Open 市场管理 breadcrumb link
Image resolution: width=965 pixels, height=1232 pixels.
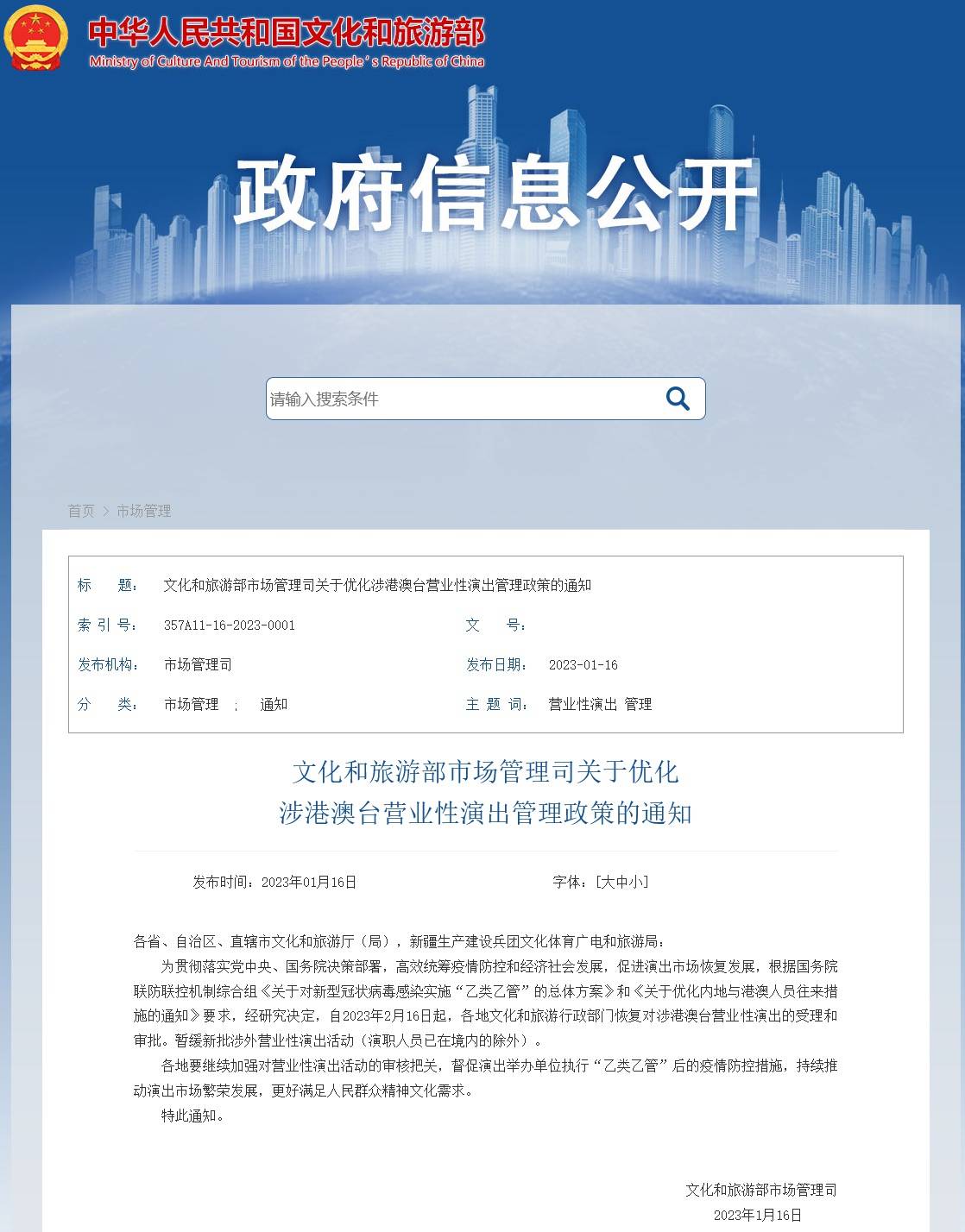[x=144, y=512]
